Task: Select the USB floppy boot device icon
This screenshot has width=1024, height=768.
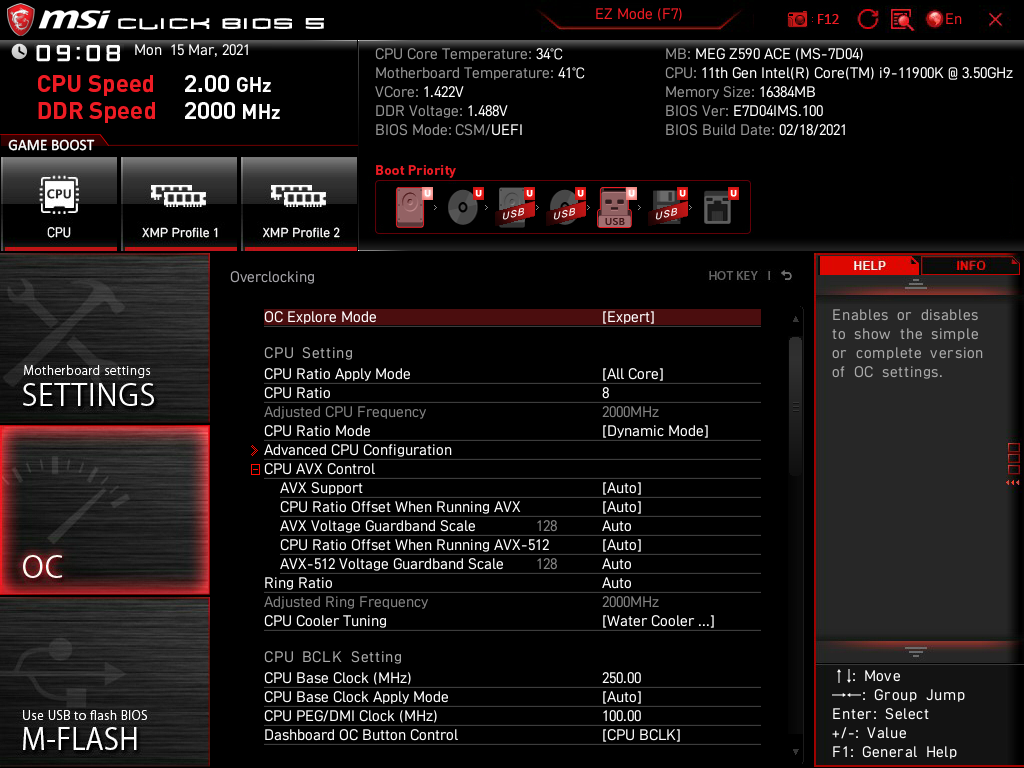Action: (x=667, y=207)
